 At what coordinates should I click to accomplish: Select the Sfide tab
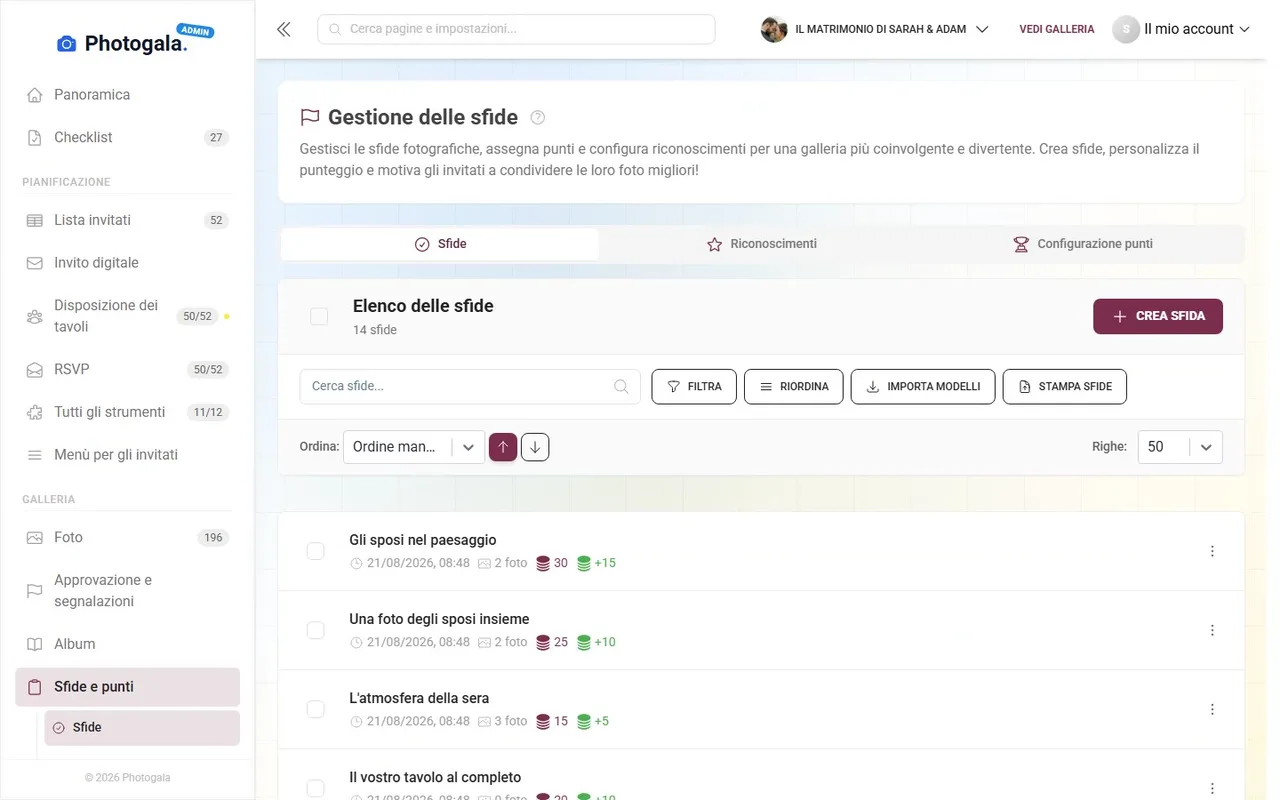tap(440, 244)
